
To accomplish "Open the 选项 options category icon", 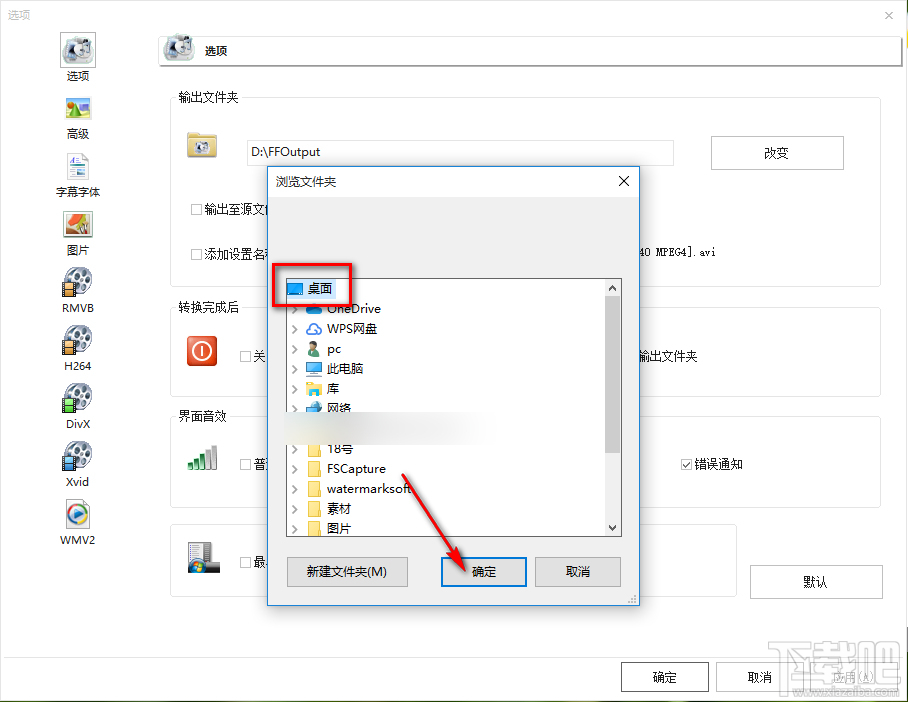I will coord(78,50).
